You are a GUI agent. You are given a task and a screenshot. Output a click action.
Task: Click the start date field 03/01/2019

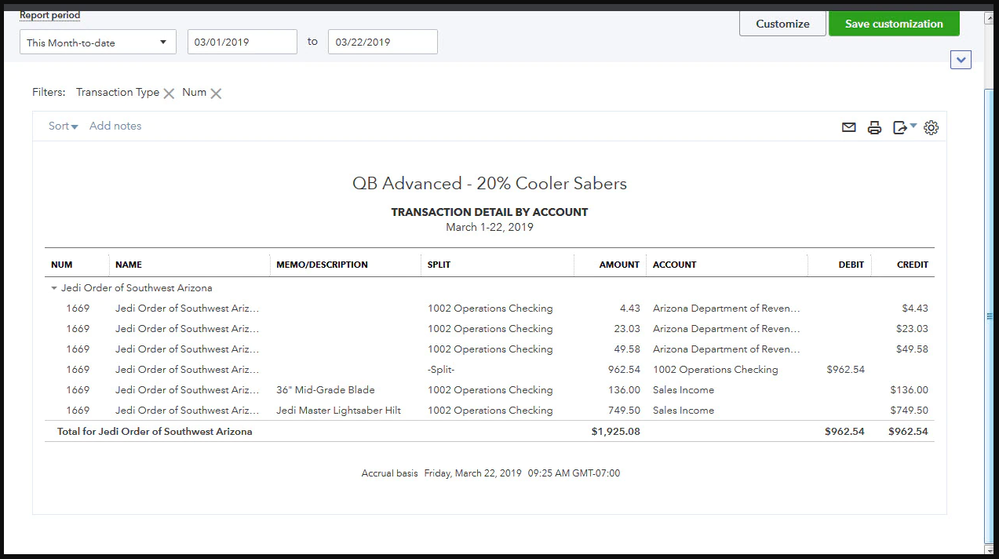click(242, 42)
